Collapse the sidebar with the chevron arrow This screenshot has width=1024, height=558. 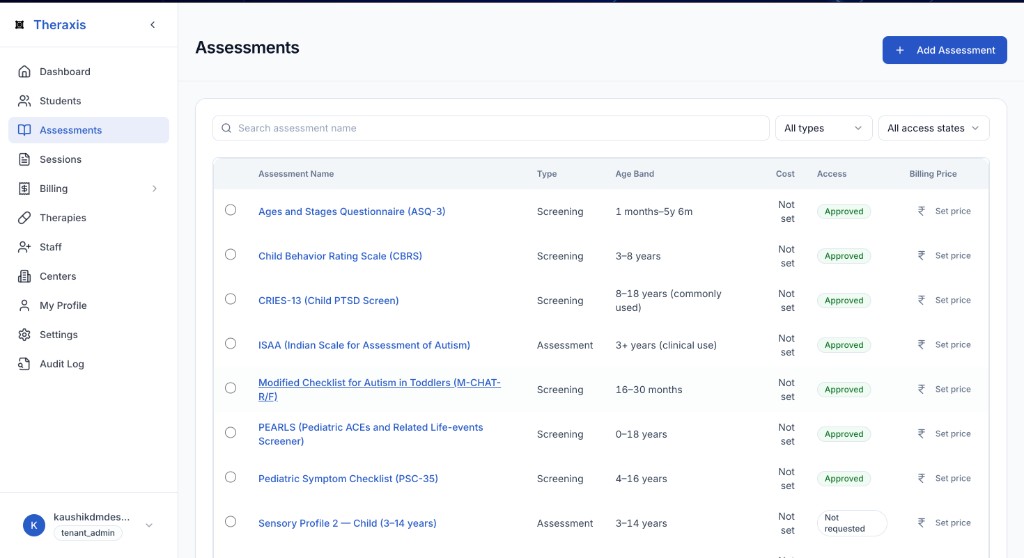coord(153,25)
